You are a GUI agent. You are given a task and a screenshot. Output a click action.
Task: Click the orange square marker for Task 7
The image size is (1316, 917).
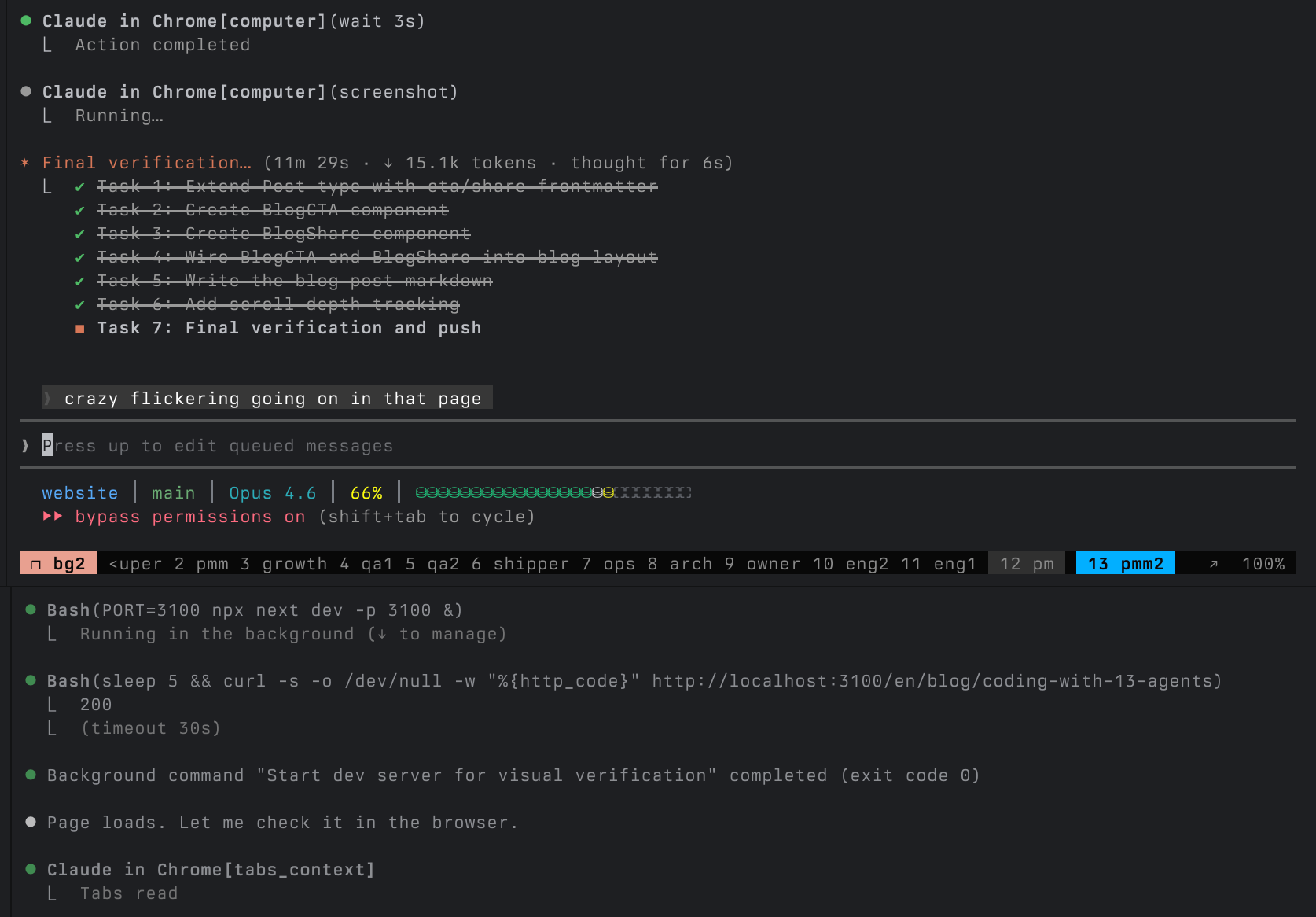pyautogui.click(x=79, y=329)
